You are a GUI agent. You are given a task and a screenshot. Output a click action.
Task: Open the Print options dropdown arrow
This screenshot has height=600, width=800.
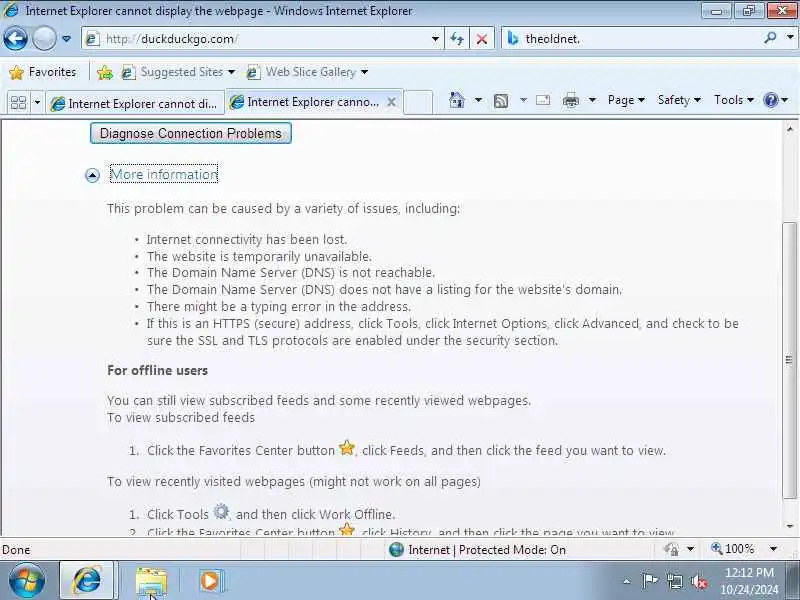tap(592, 100)
